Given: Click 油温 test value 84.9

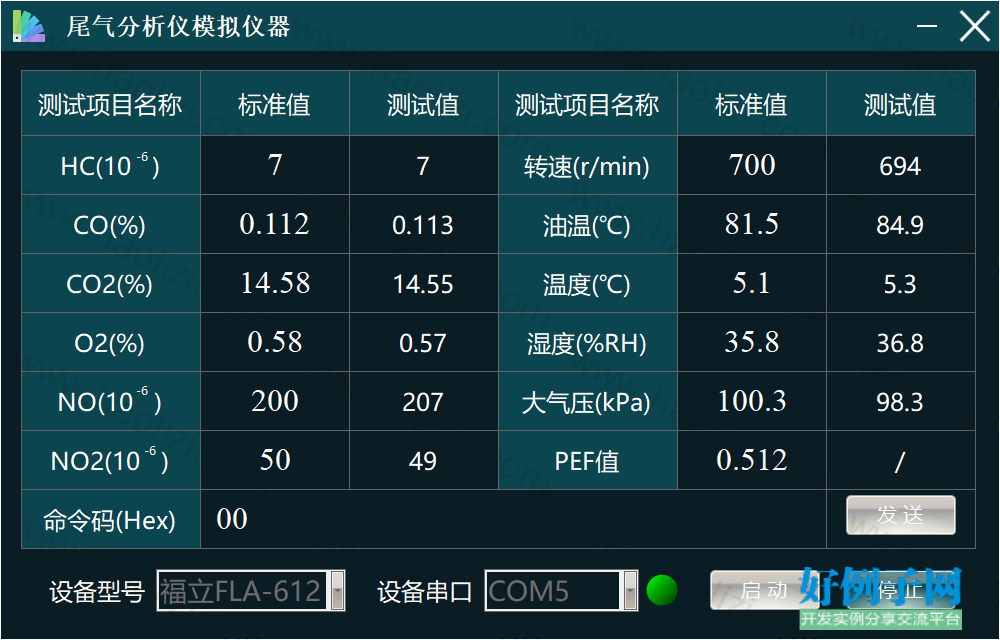Looking at the screenshot, I should click(x=901, y=224).
